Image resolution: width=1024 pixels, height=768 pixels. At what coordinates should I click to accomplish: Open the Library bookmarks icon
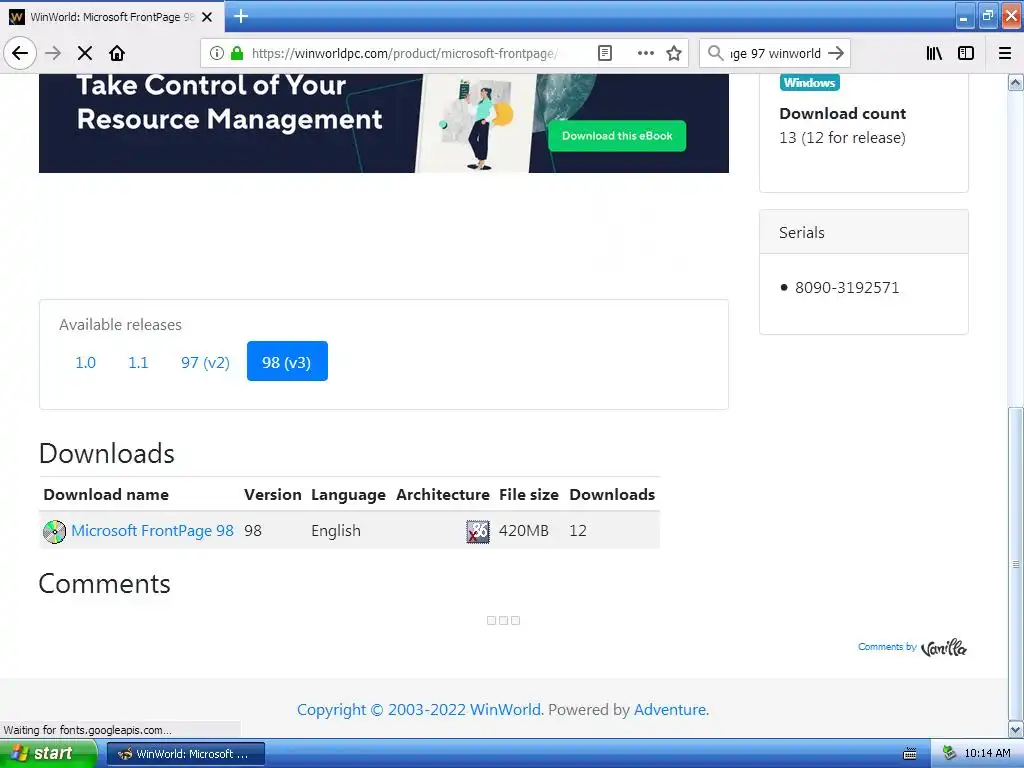pyautogui.click(x=934, y=53)
